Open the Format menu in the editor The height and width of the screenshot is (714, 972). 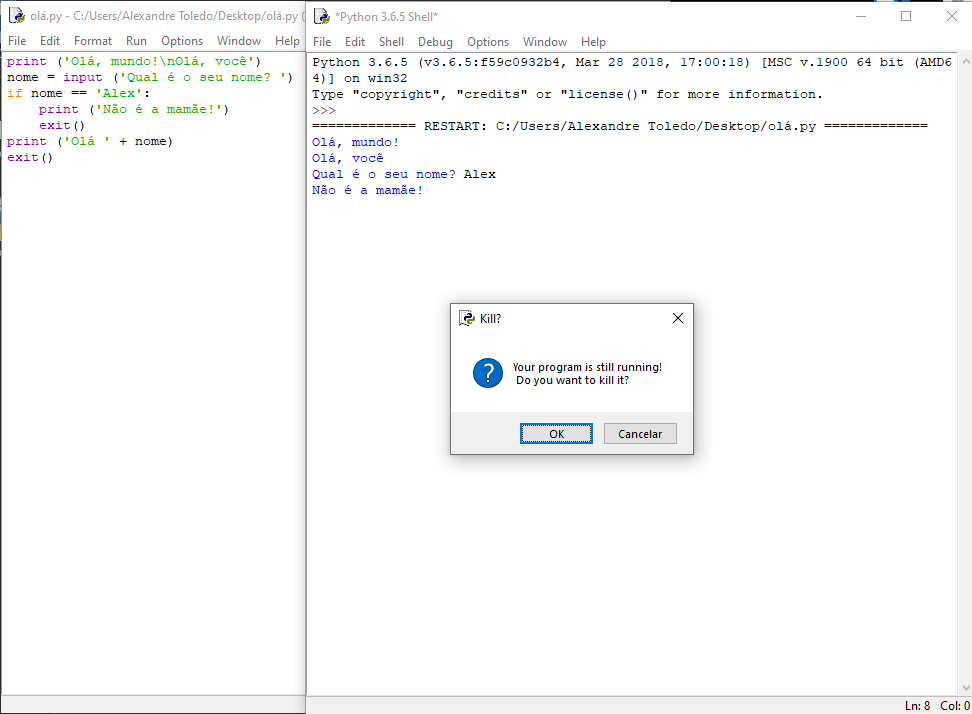93,41
